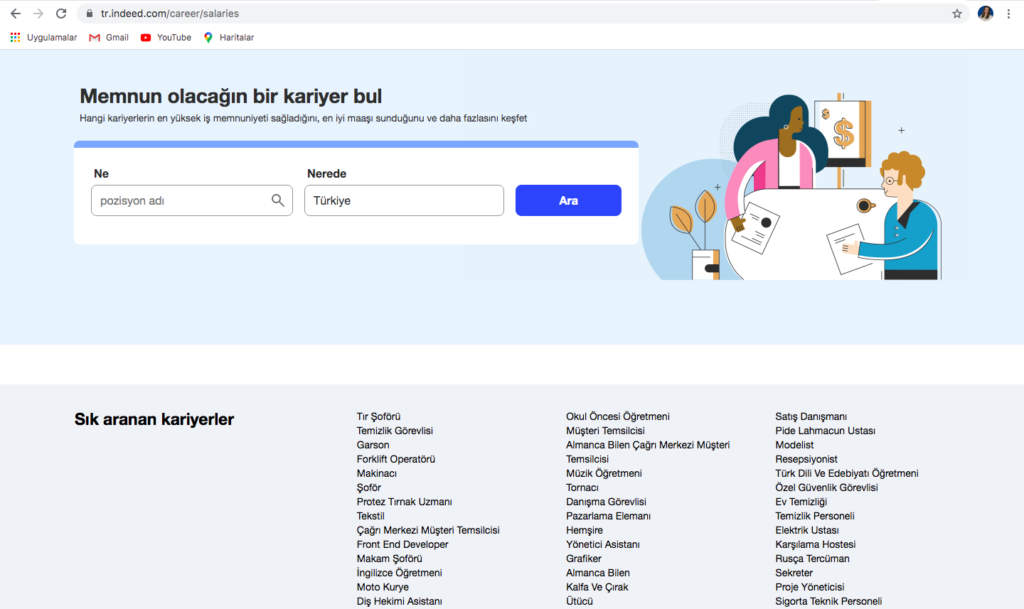Image resolution: width=1024 pixels, height=609 pixels.
Task: Bookmark this page with star icon
Action: coord(957,14)
